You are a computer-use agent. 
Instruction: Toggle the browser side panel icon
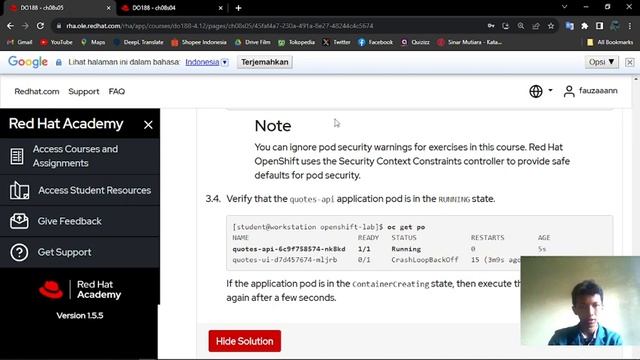[x=599, y=26]
